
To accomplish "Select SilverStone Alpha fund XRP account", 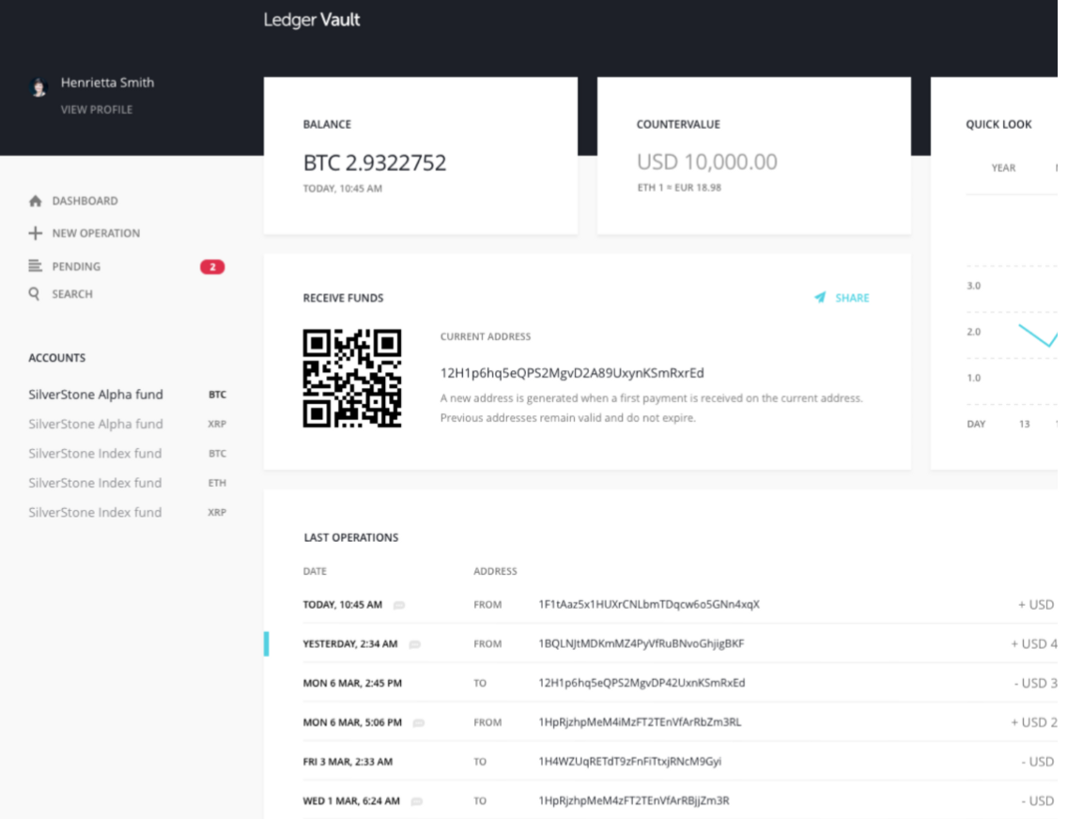I will [127, 424].
